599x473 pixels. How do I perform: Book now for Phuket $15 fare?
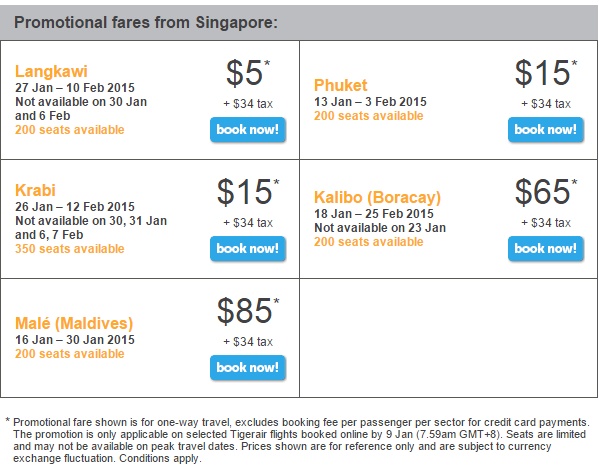click(x=546, y=130)
